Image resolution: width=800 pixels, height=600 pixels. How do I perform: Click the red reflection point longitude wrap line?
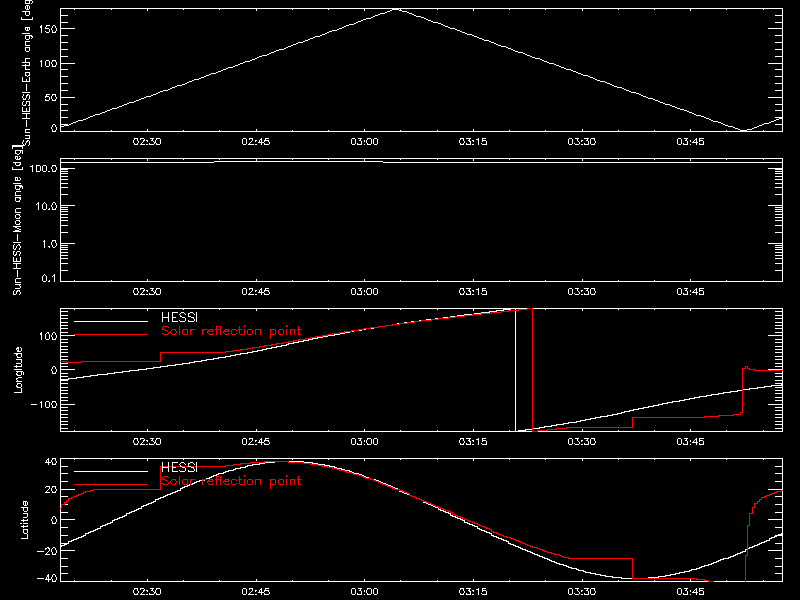pos(532,370)
